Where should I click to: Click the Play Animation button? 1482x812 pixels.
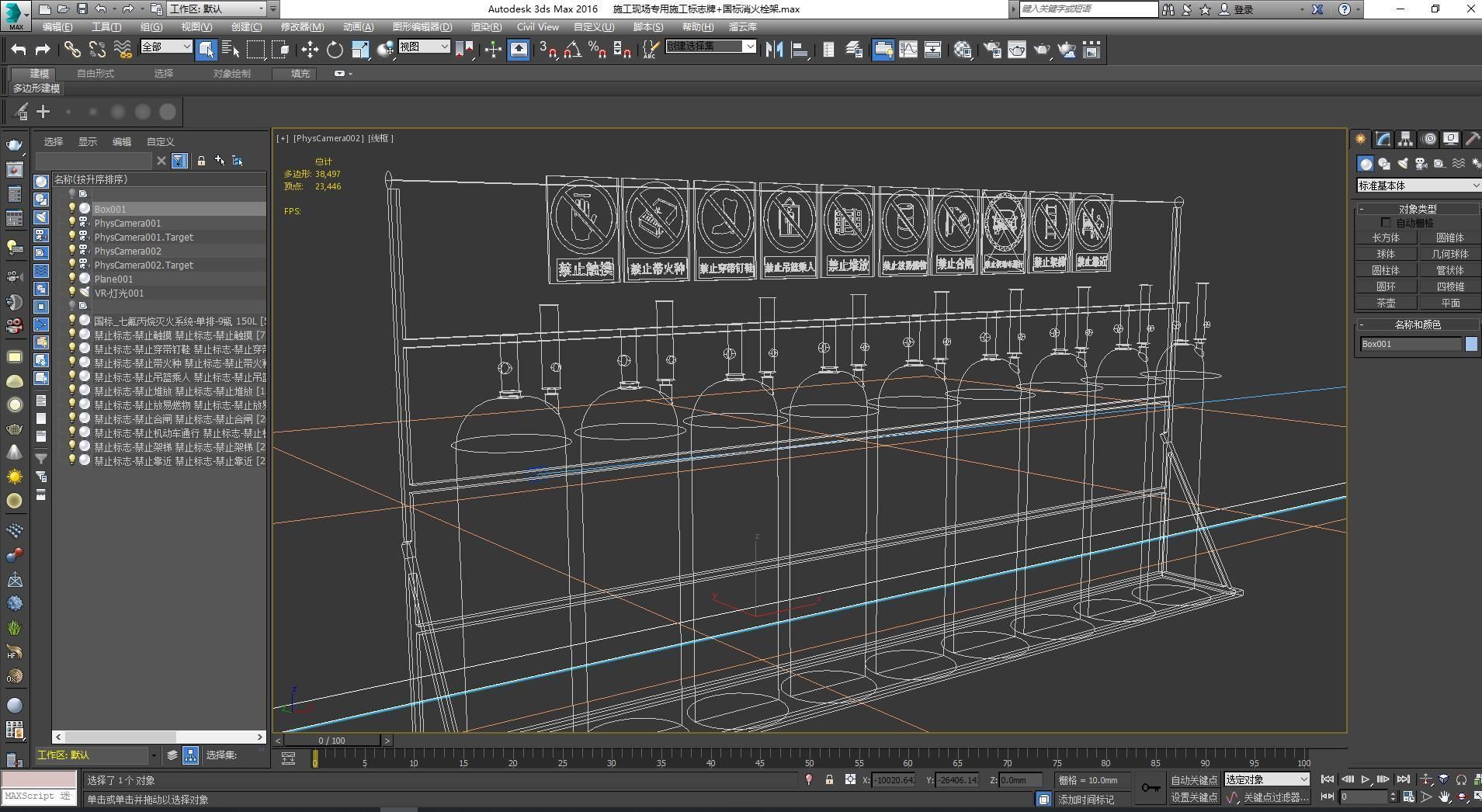(1366, 779)
